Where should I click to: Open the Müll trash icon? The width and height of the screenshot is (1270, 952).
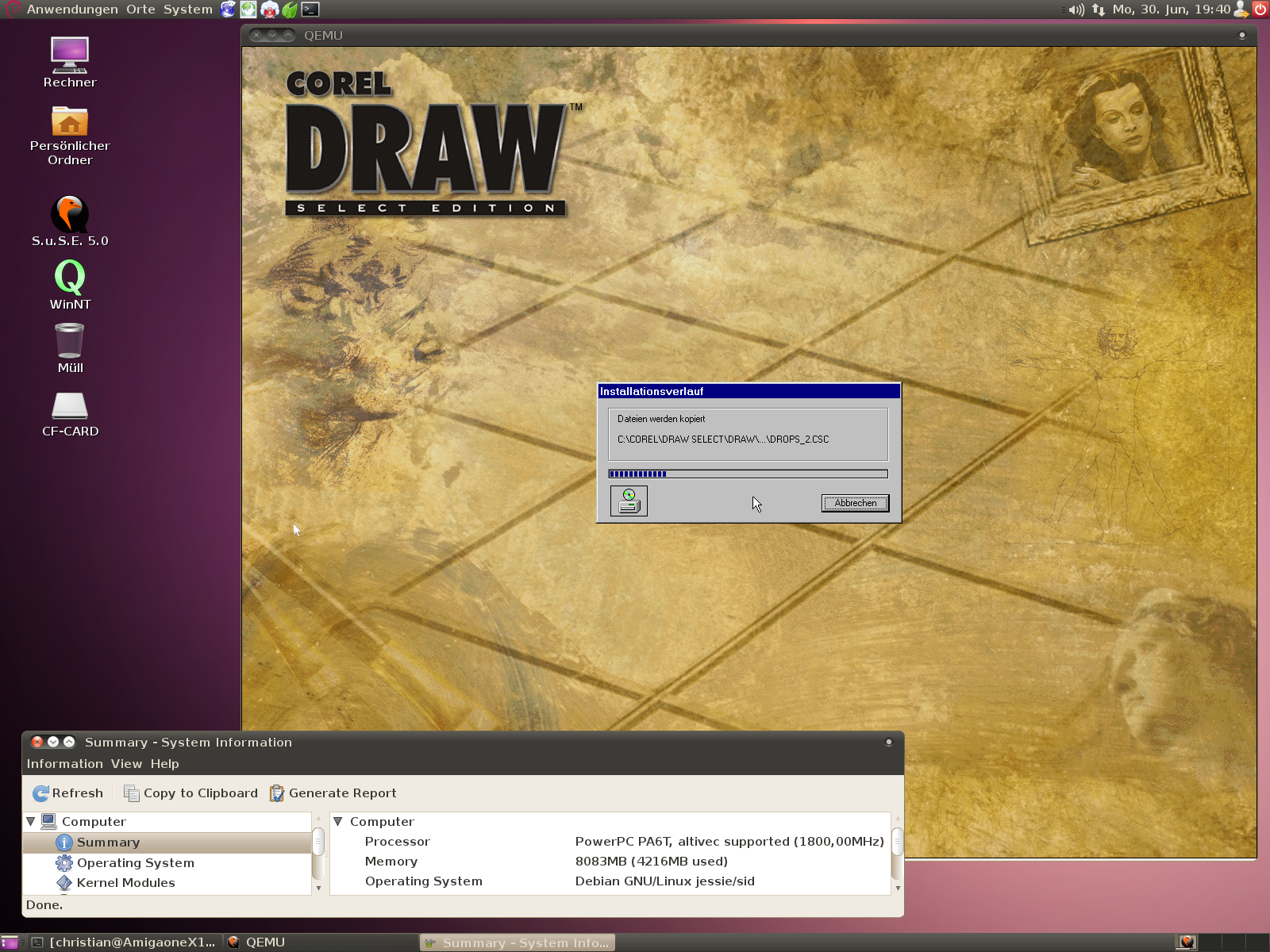(x=70, y=341)
